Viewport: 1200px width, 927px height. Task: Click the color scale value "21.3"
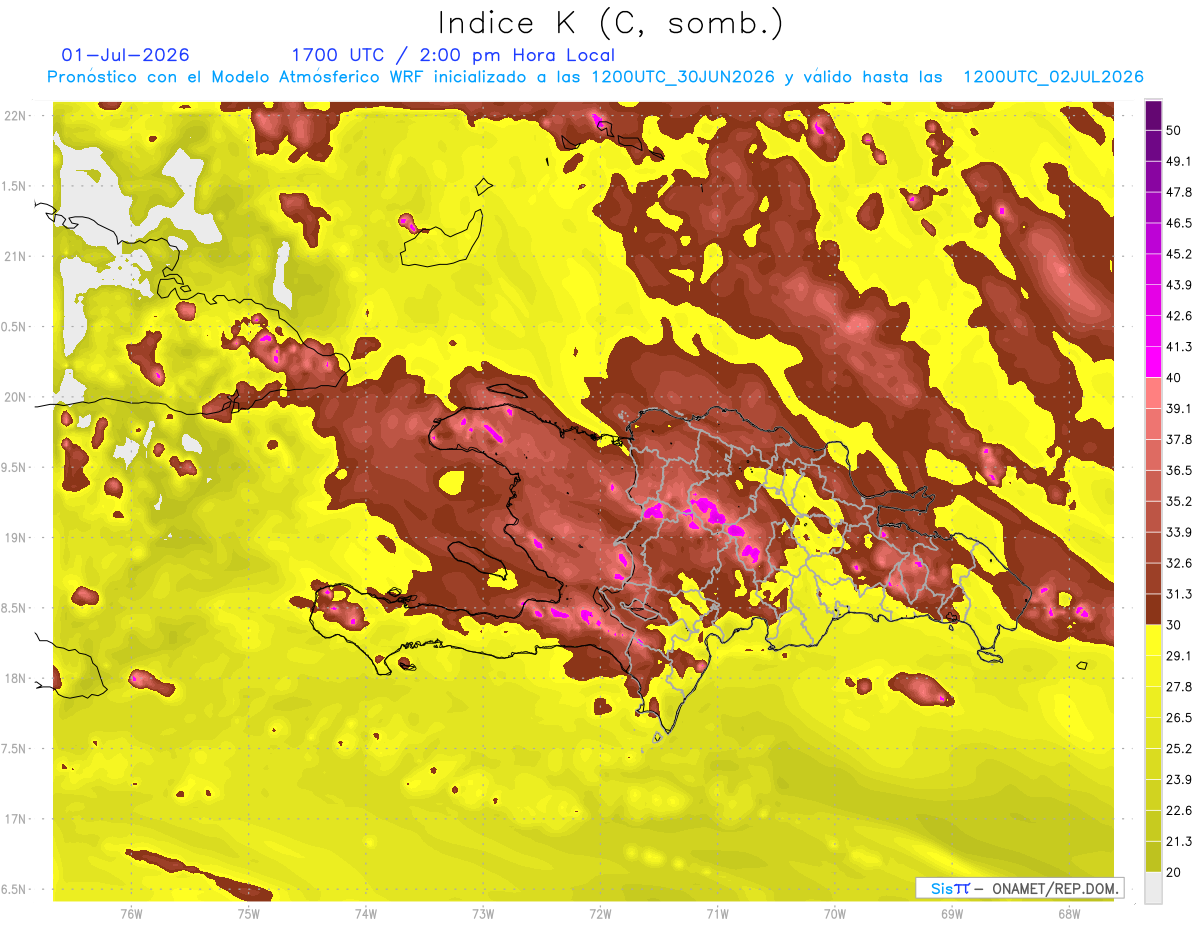click(1179, 841)
